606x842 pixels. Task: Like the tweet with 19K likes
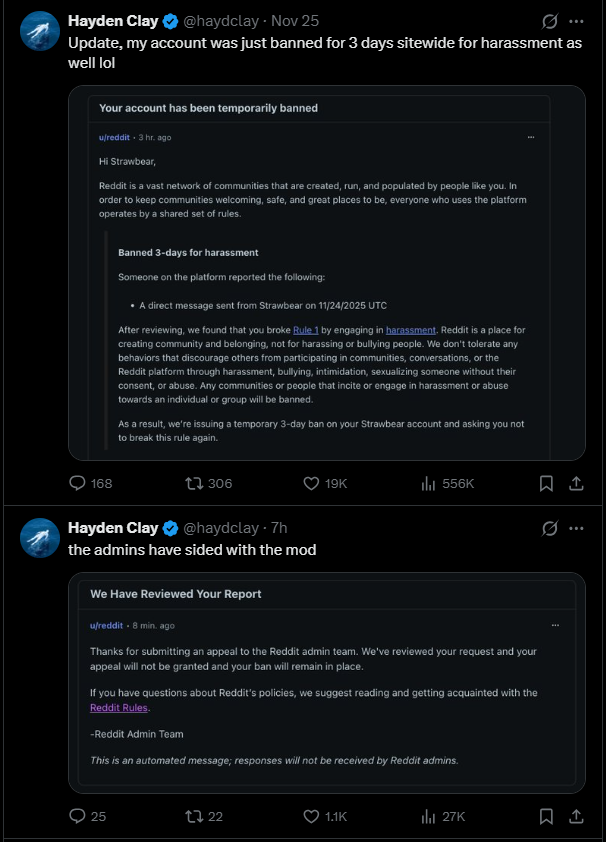point(325,483)
